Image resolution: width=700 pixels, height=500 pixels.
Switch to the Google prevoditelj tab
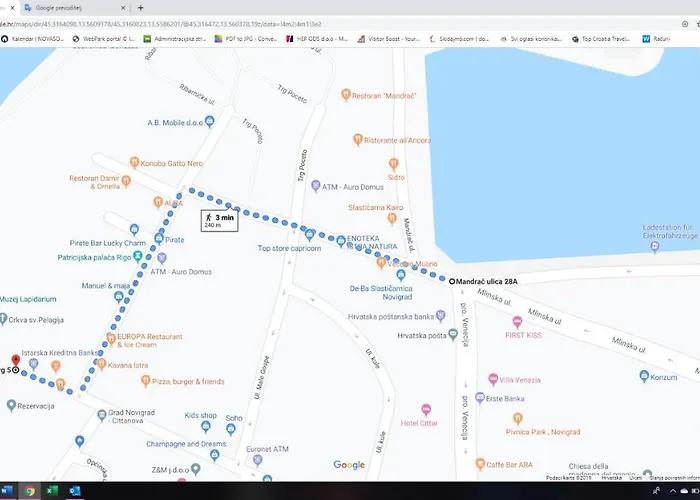68,7
